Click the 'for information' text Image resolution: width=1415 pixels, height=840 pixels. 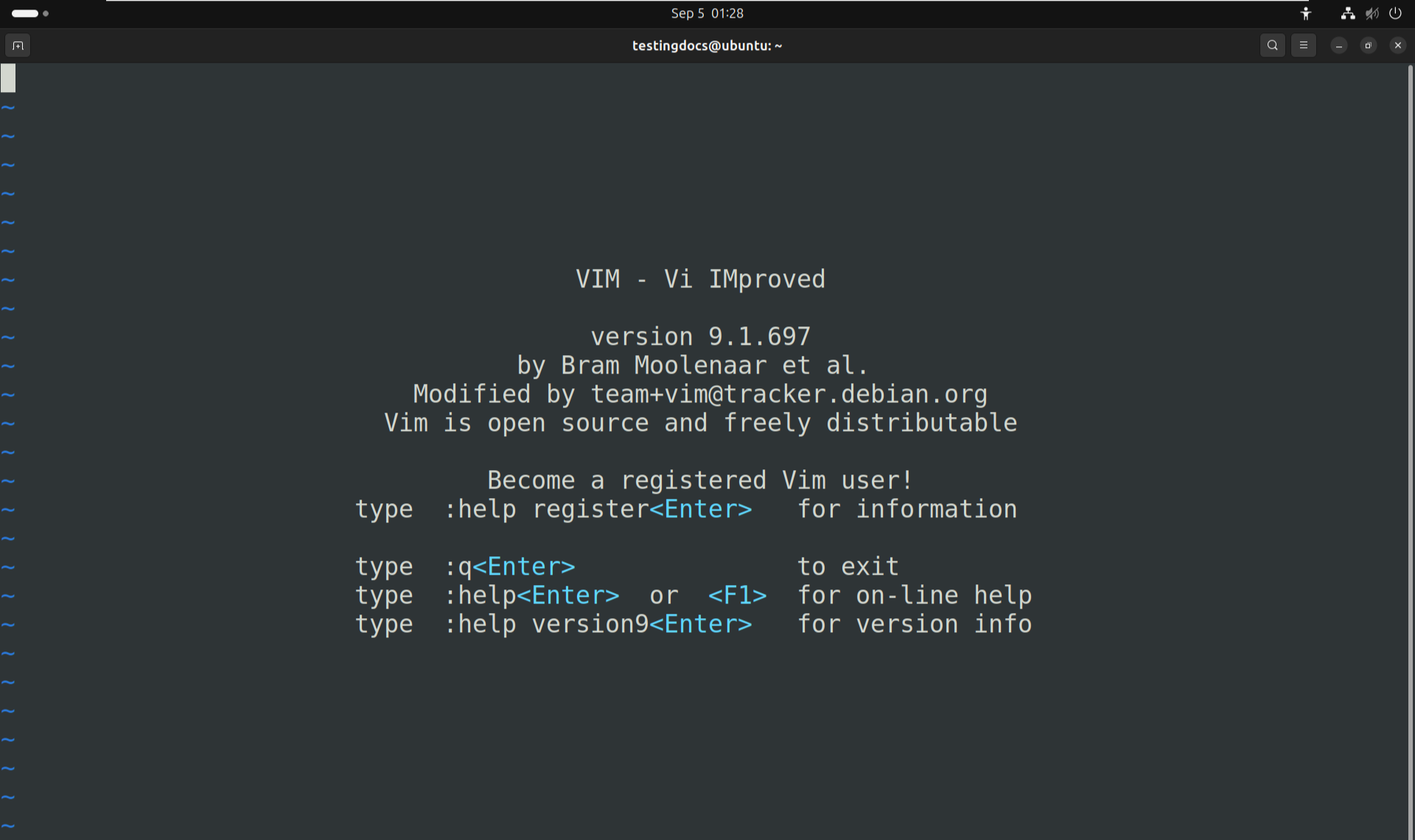907,509
